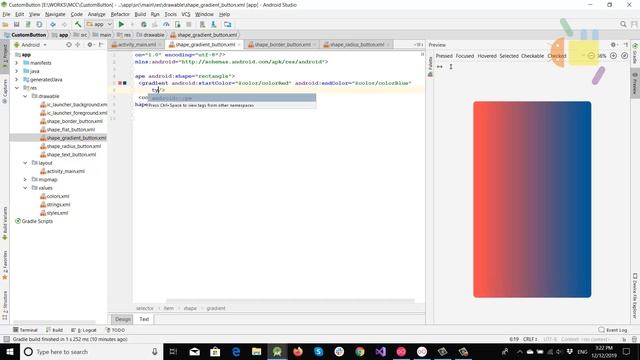Click the gradient rectangle preview image

[x=532, y=199]
